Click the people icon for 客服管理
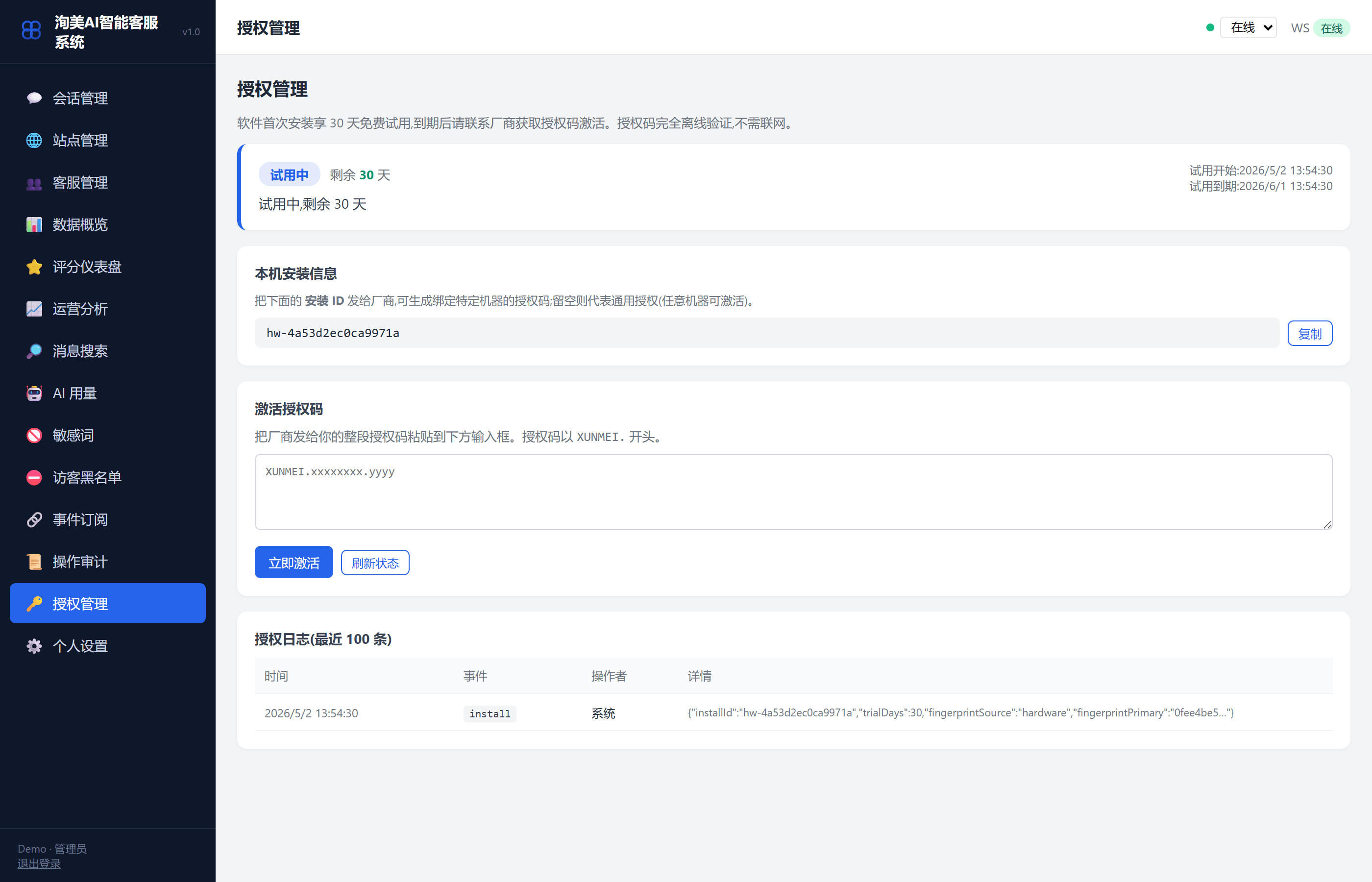This screenshot has width=1372, height=882. click(x=34, y=183)
